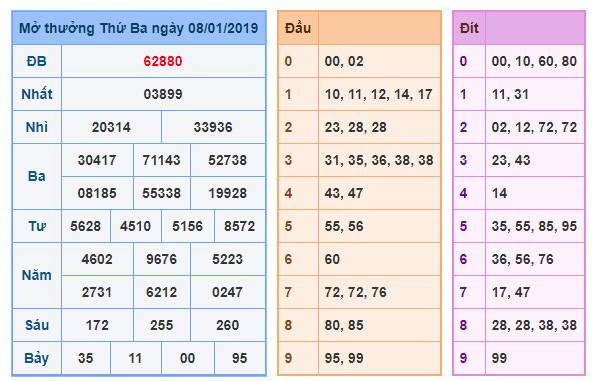Viewport: 596px width, 381px height.
Task: Select Nhì prize number 20314
Action: pos(111,127)
